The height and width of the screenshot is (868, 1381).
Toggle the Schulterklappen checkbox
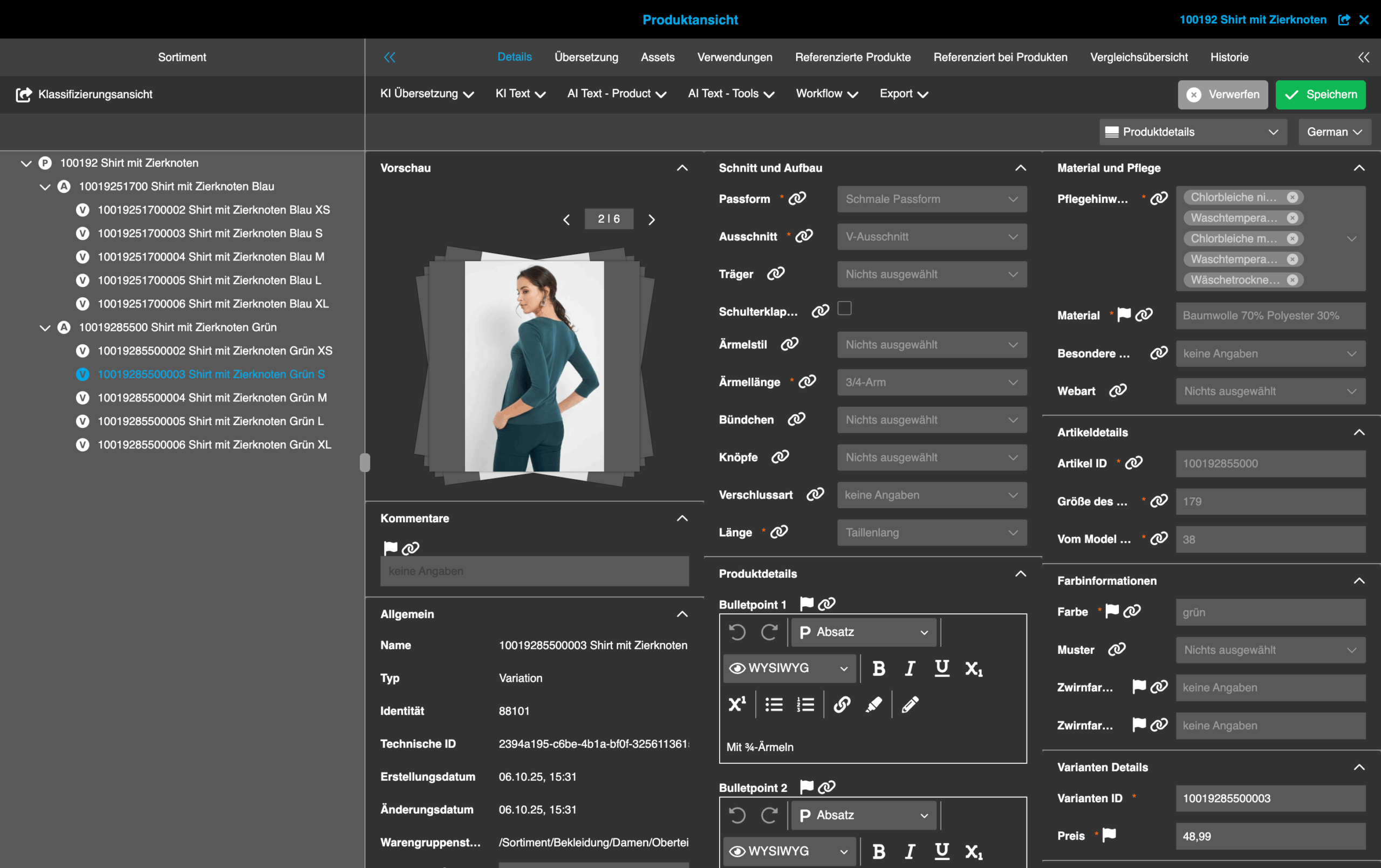coord(844,309)
